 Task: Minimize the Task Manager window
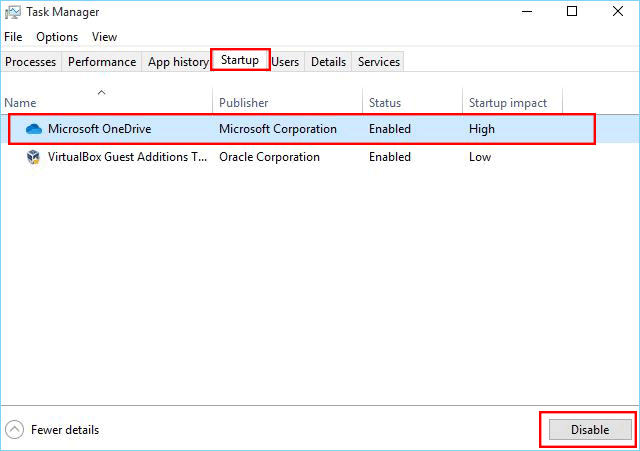click(527, 11)
